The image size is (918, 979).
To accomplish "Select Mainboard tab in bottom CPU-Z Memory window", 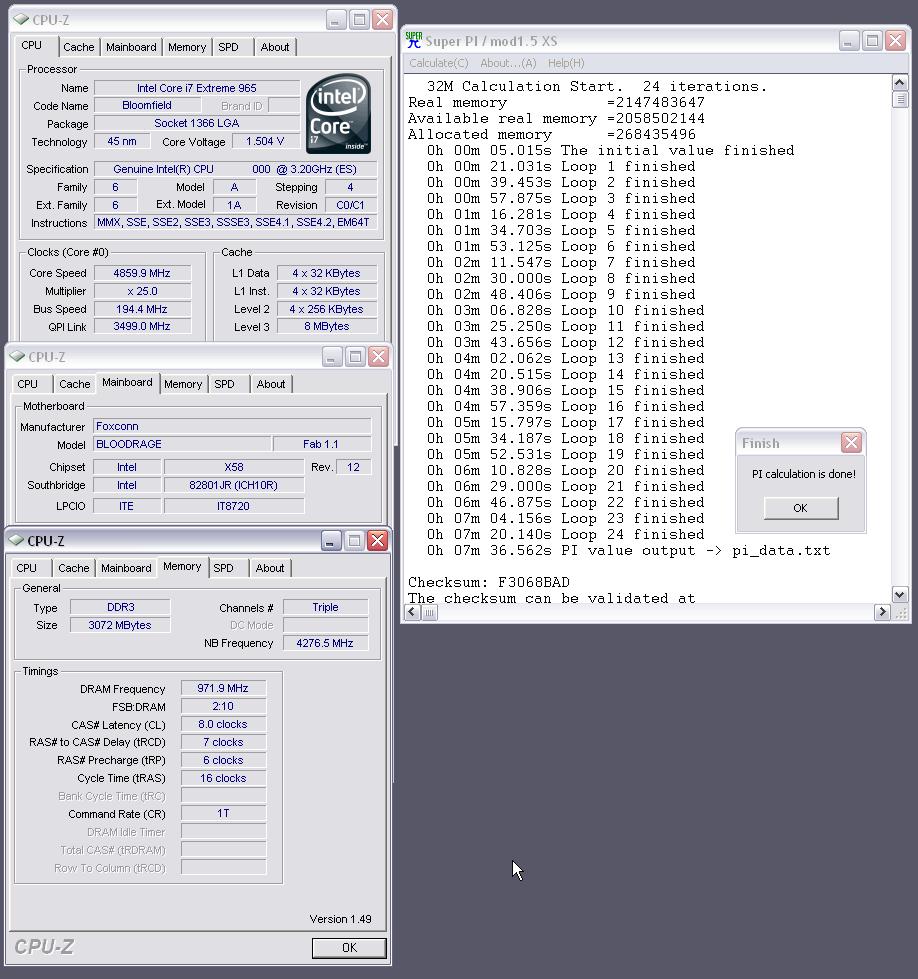I will pyautogui.click(x=126, y=568).
